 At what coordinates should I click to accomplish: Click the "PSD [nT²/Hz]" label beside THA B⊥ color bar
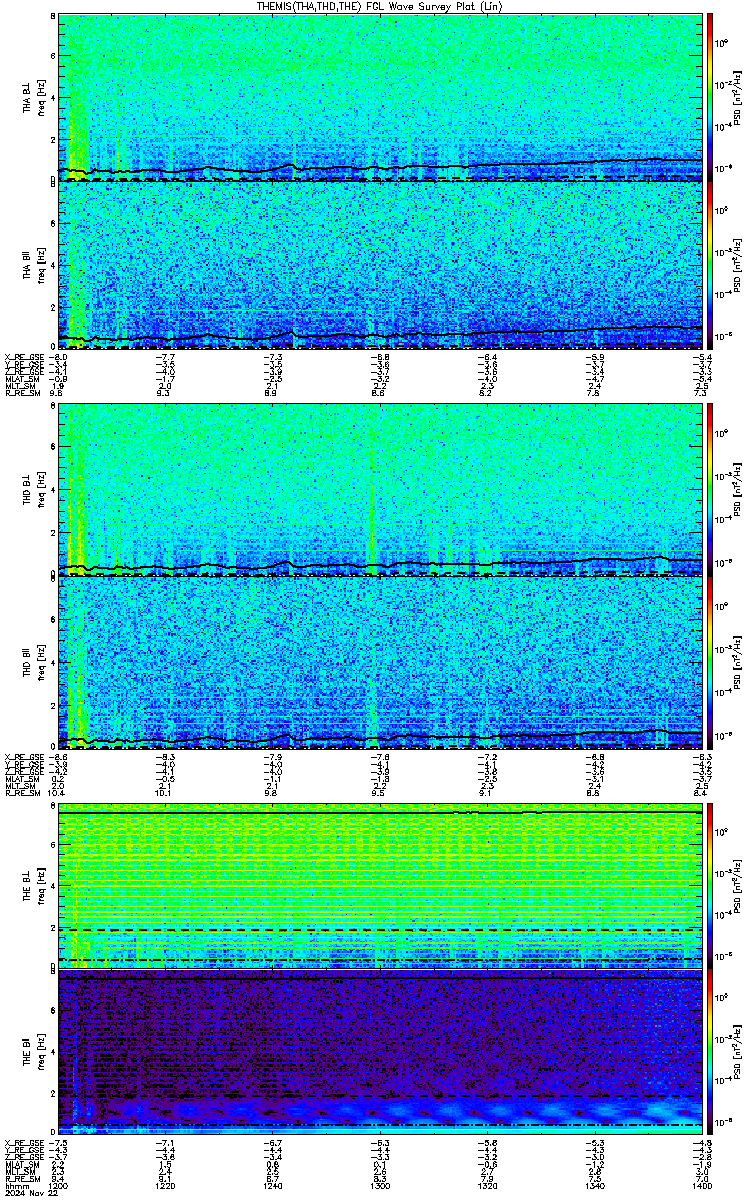click(x=738, y=98)
